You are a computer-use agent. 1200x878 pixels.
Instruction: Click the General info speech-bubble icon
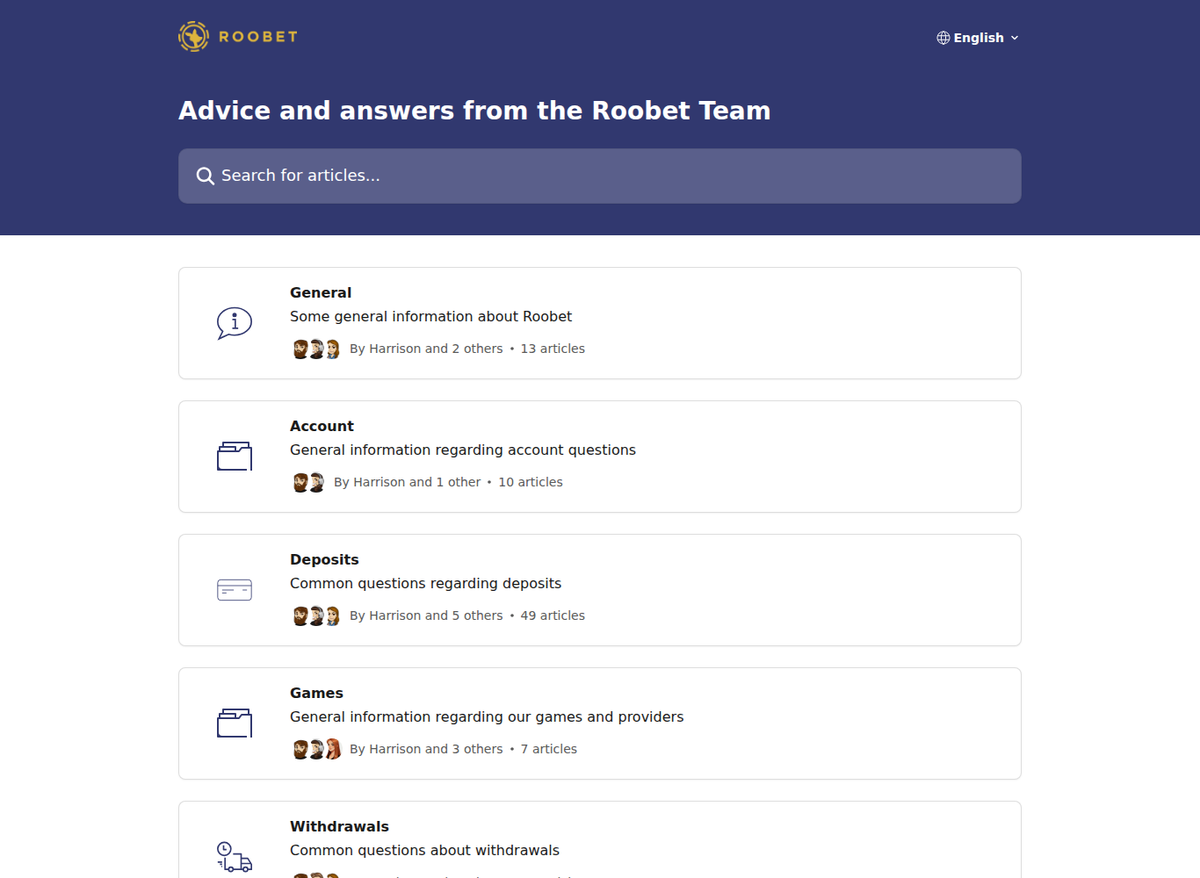click(x=234, y=323)
